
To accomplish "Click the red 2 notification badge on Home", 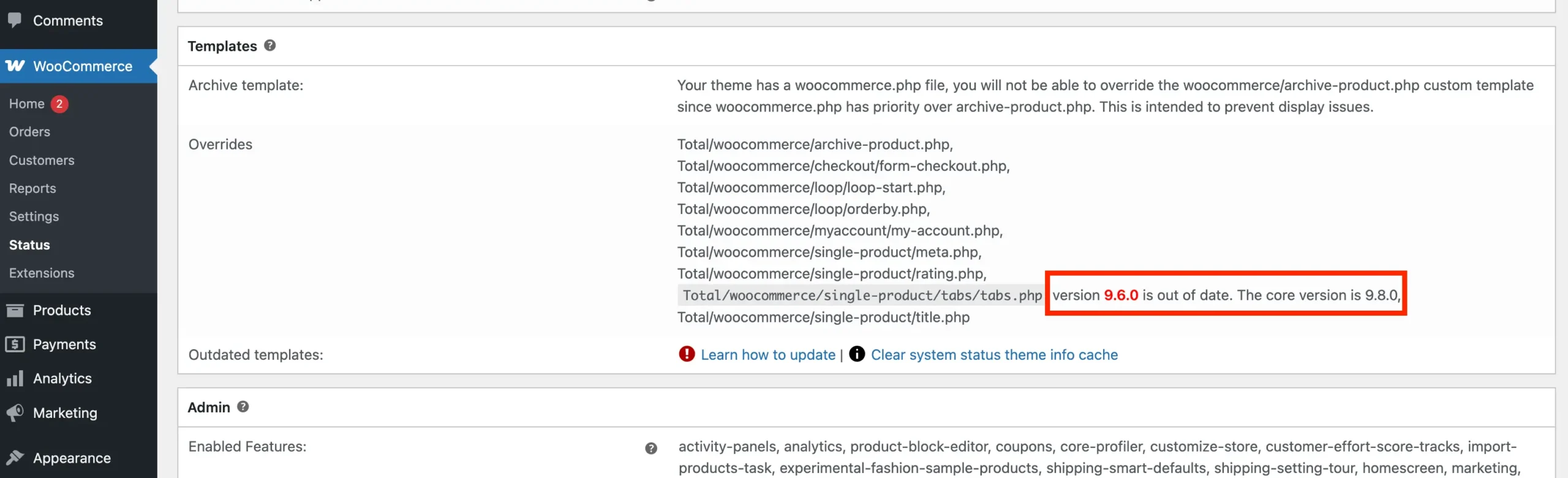I will [59, 104].
